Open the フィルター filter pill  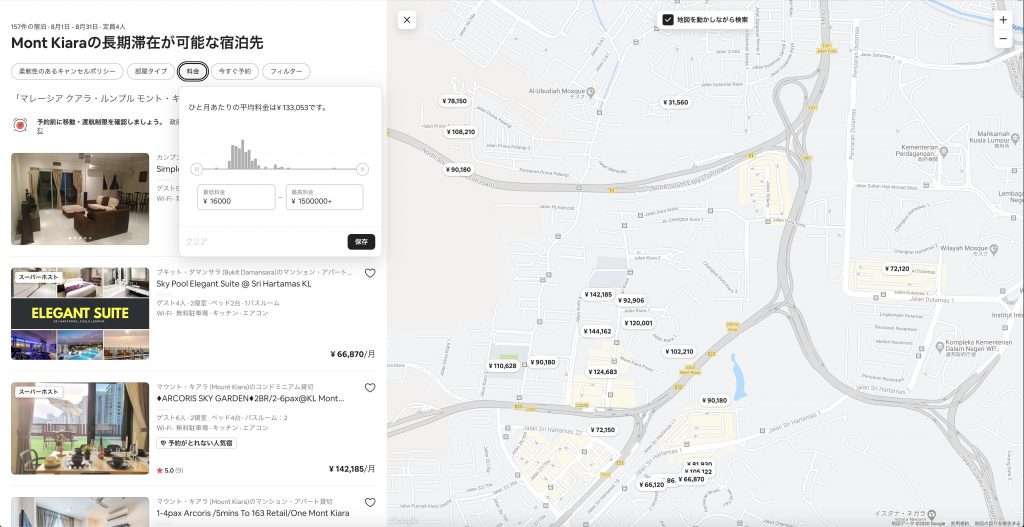286,71
